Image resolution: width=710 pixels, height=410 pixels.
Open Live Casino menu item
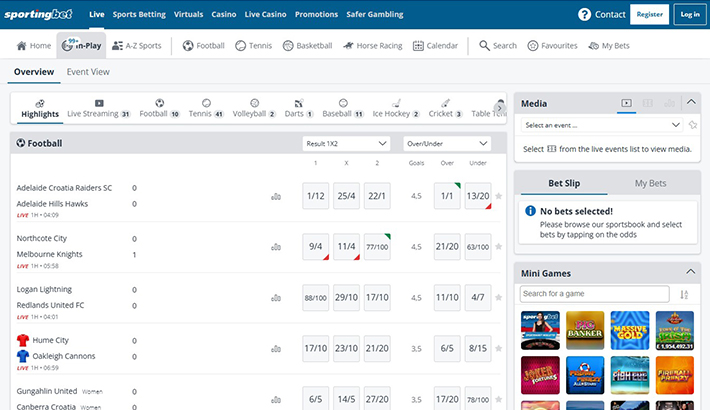265,14
